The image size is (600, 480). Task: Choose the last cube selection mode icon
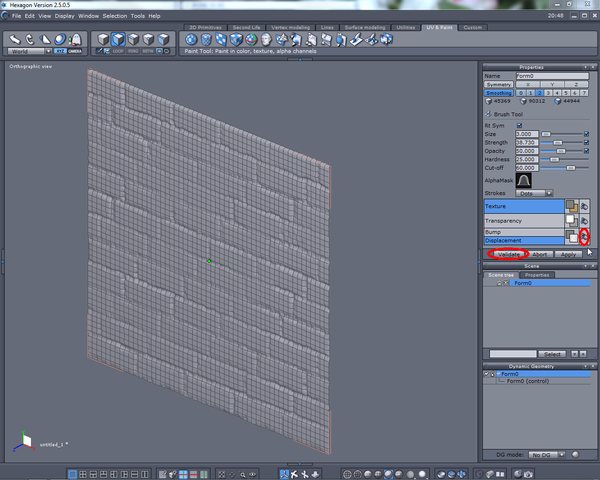tap(163, 39)
